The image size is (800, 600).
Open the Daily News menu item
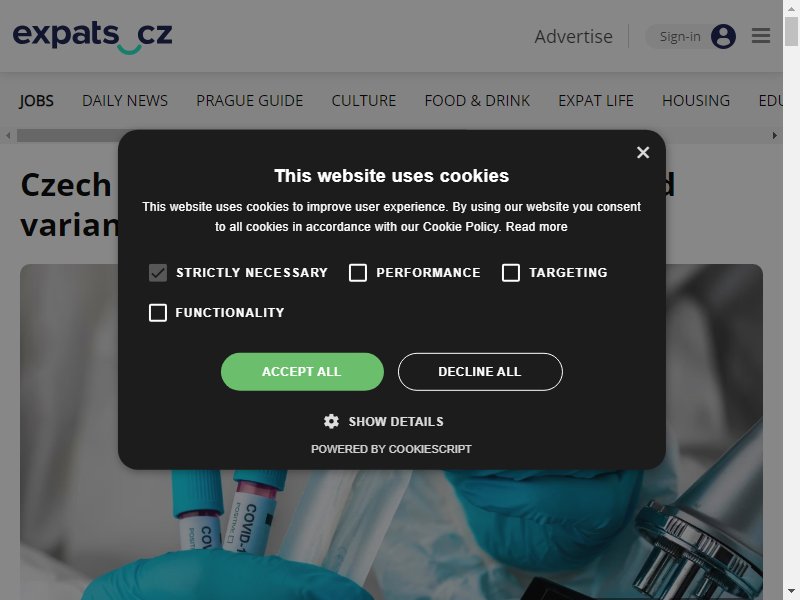pyautogui.click(x=125, y=101)
